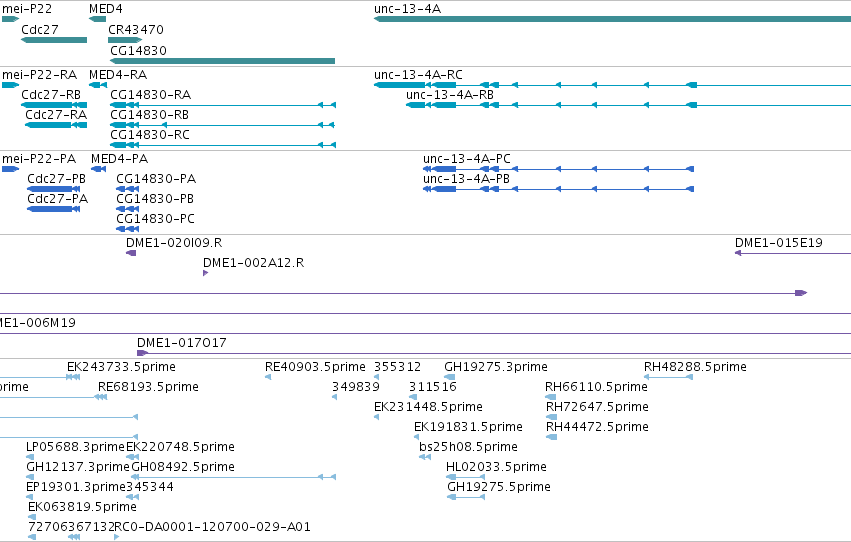Image resolution: width=851 pixels, height=542 pixels.
Task: Click the 345344 EST label
Action: click(150, 487)
